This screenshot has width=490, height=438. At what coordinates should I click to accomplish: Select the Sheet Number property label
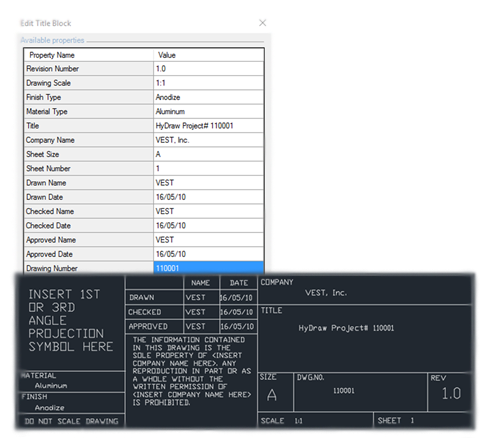click(89, 169)
